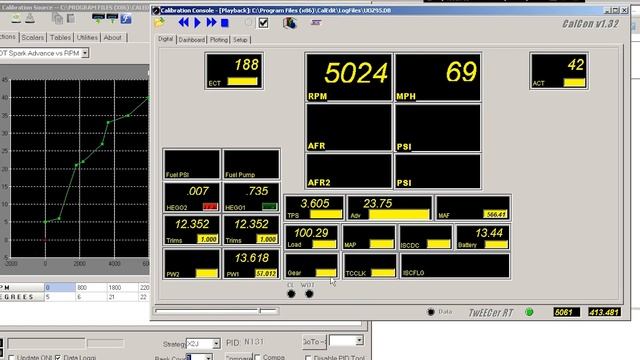Click the AFR2 gauge panel
640x360 pixels.
(x=349, y=171)
